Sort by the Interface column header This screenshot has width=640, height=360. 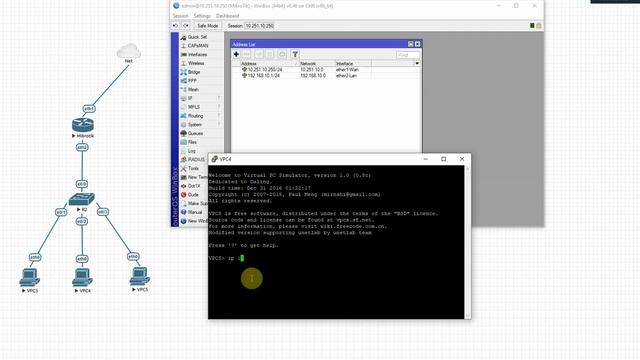tap(353, 64)
